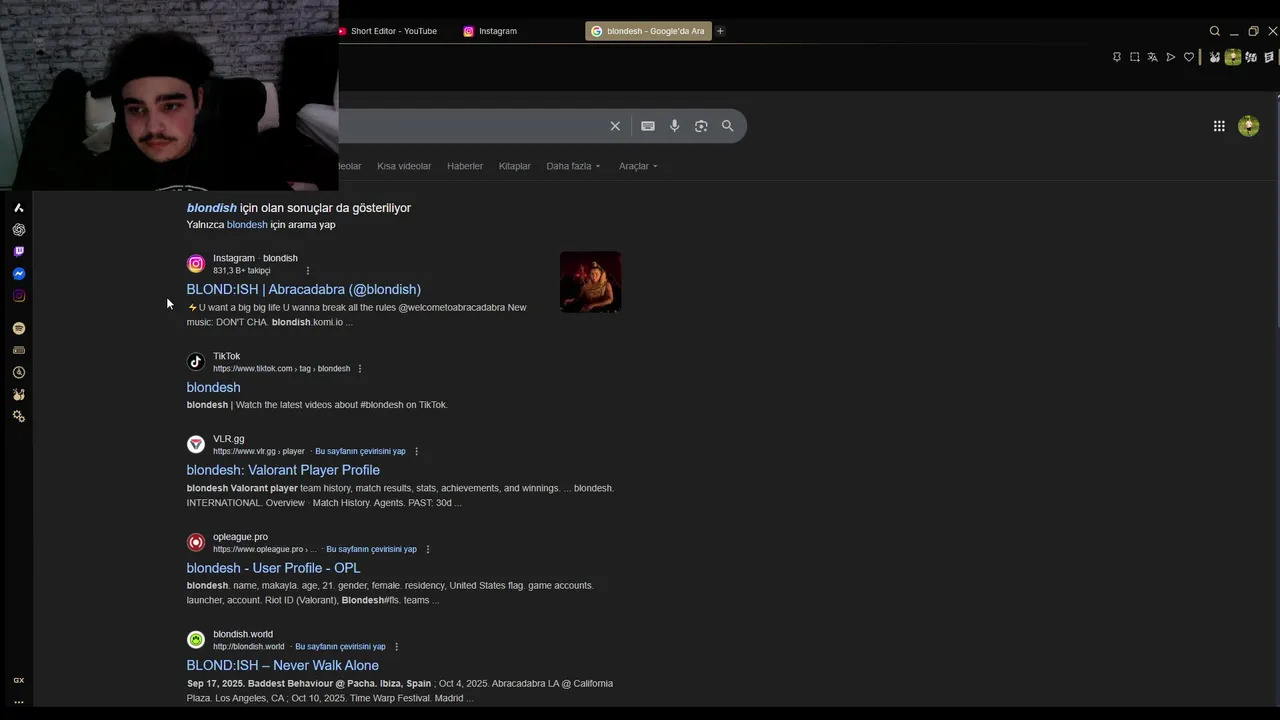Screen dimensions: 1280x720
Task: Translate the blondish.world page link
Action: 340,647
